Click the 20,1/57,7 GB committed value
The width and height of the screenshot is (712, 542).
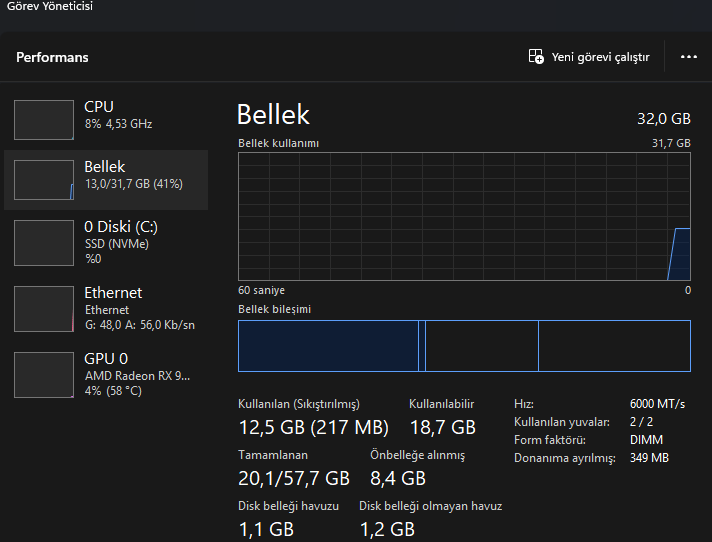294,478
